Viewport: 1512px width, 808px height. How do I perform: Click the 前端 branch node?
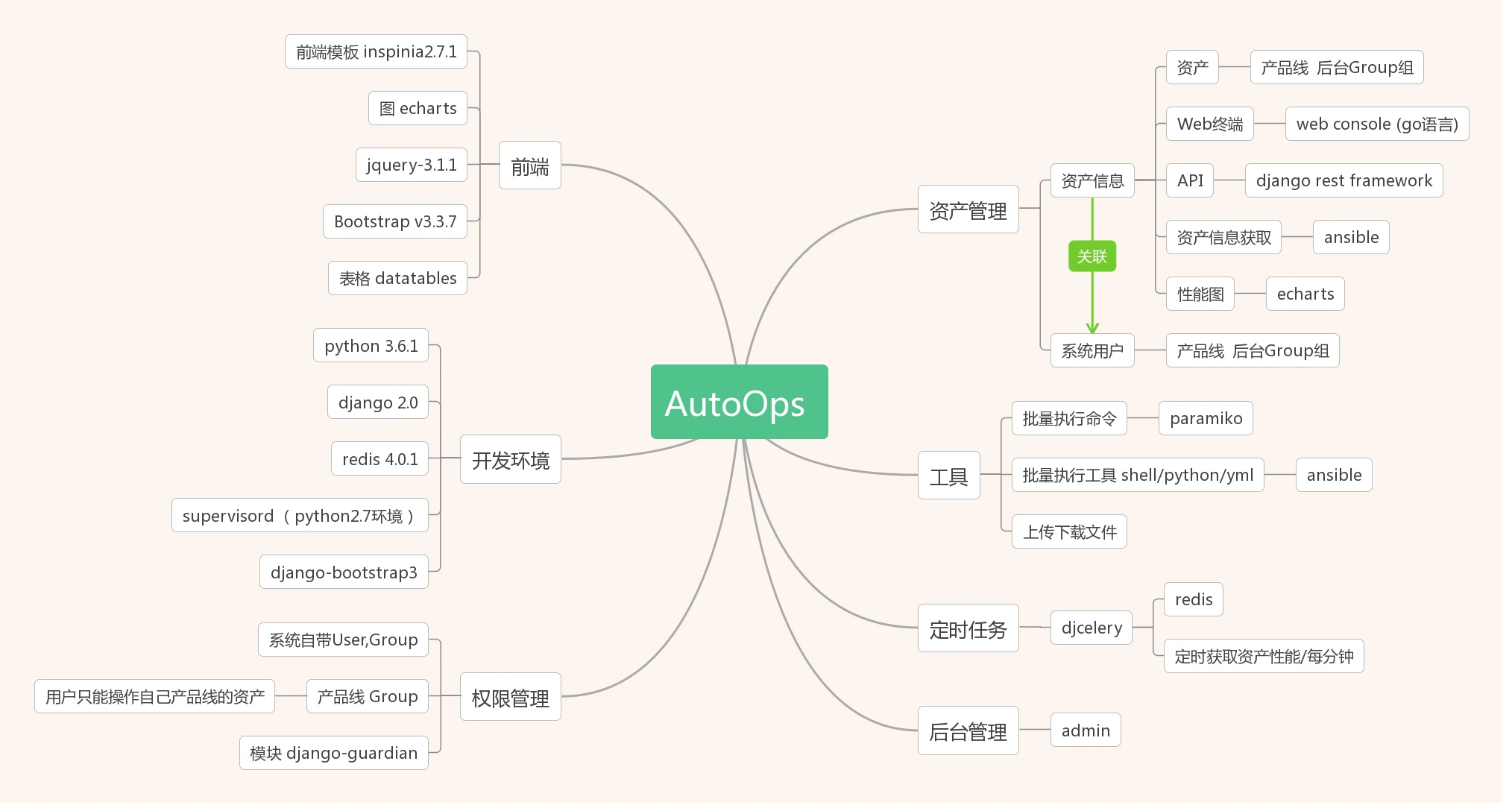530,165
